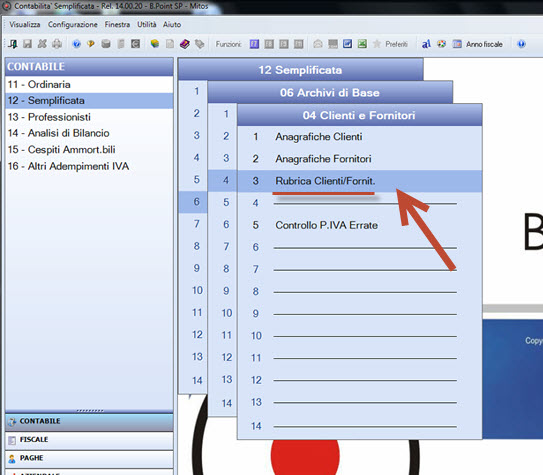Click the Preferiti star icon
The height and width of the screenshot is (475, 543).
[377, 44]
